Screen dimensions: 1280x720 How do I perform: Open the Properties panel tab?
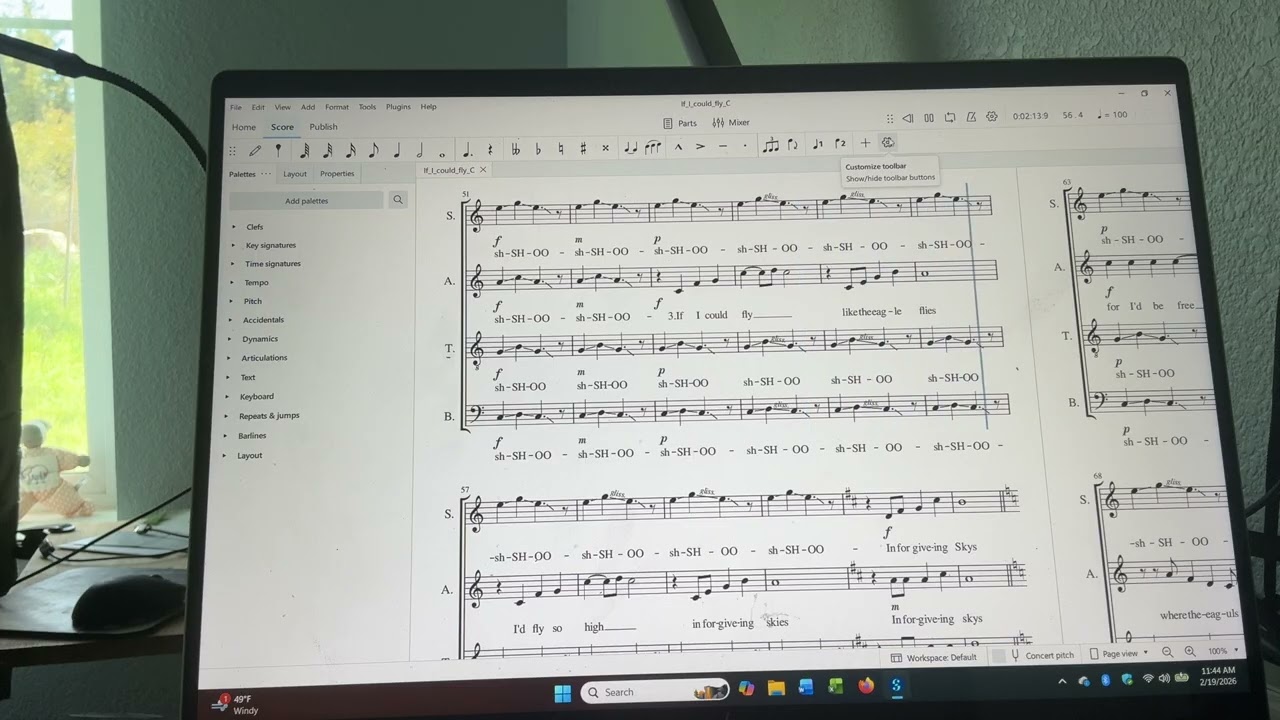[x=337, y=174]
